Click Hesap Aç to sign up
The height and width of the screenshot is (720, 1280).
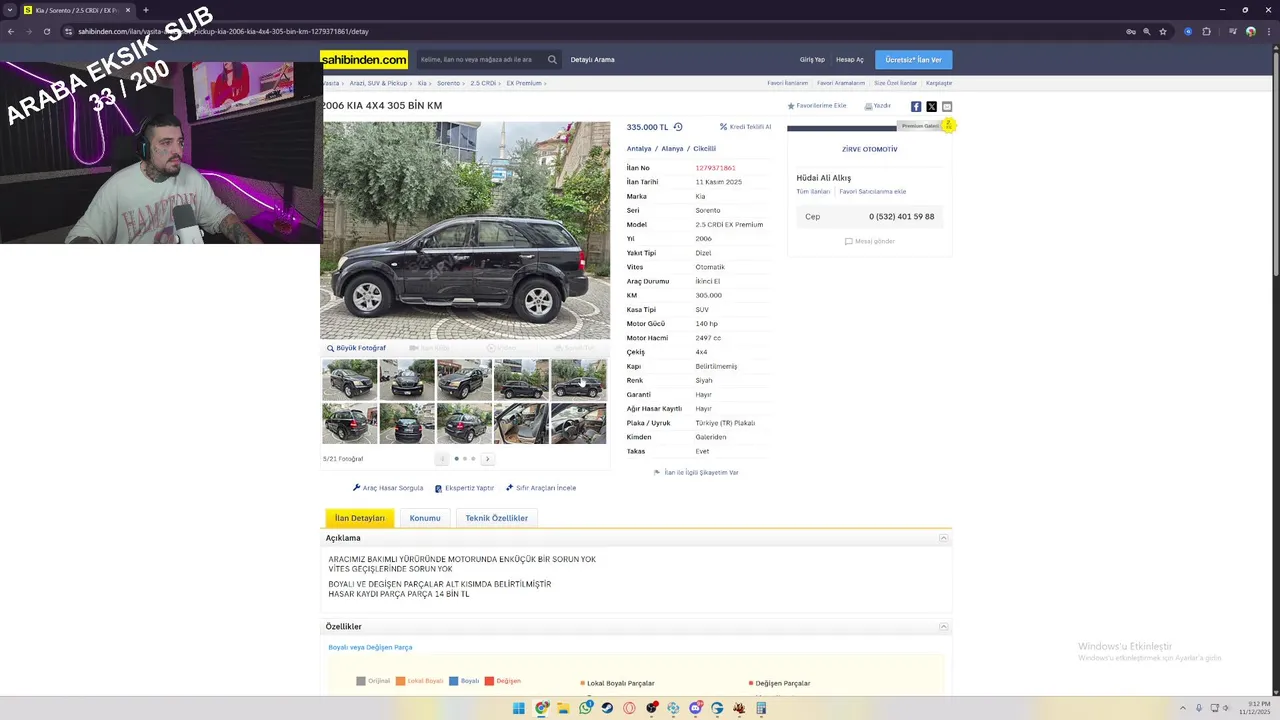pos(850,60)
